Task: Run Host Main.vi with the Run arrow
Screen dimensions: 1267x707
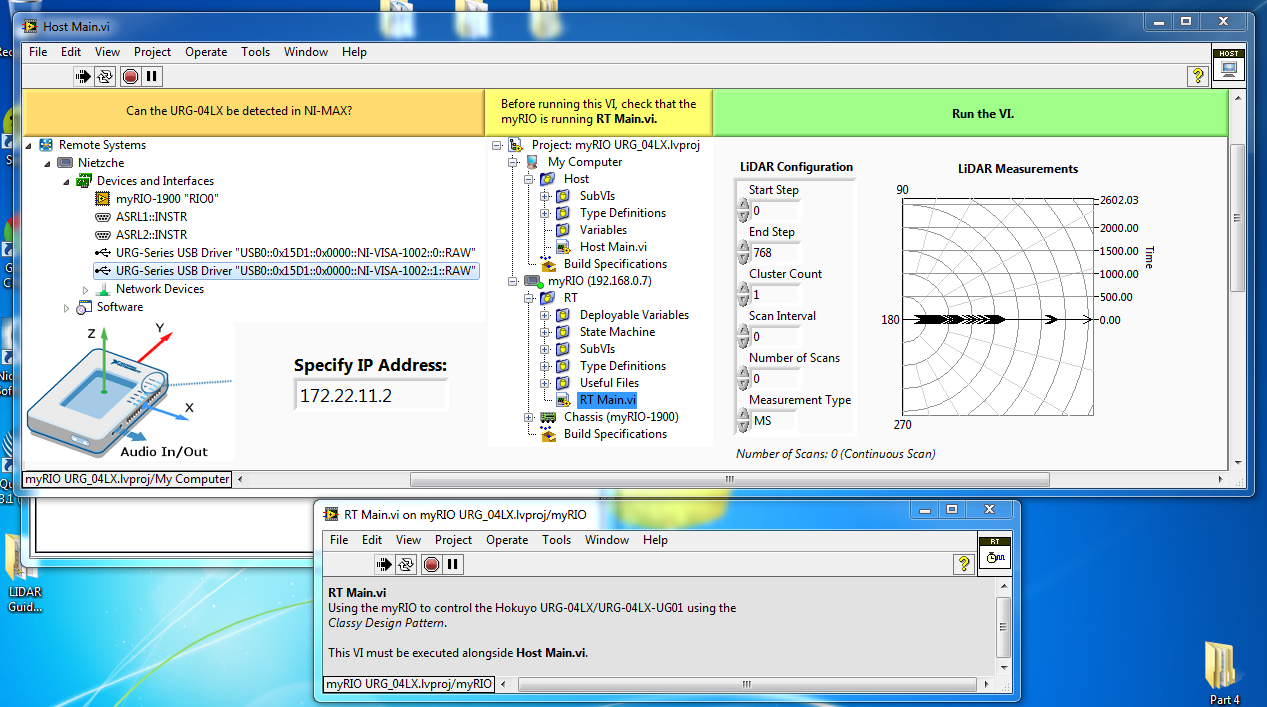Action: coord(84,76)
